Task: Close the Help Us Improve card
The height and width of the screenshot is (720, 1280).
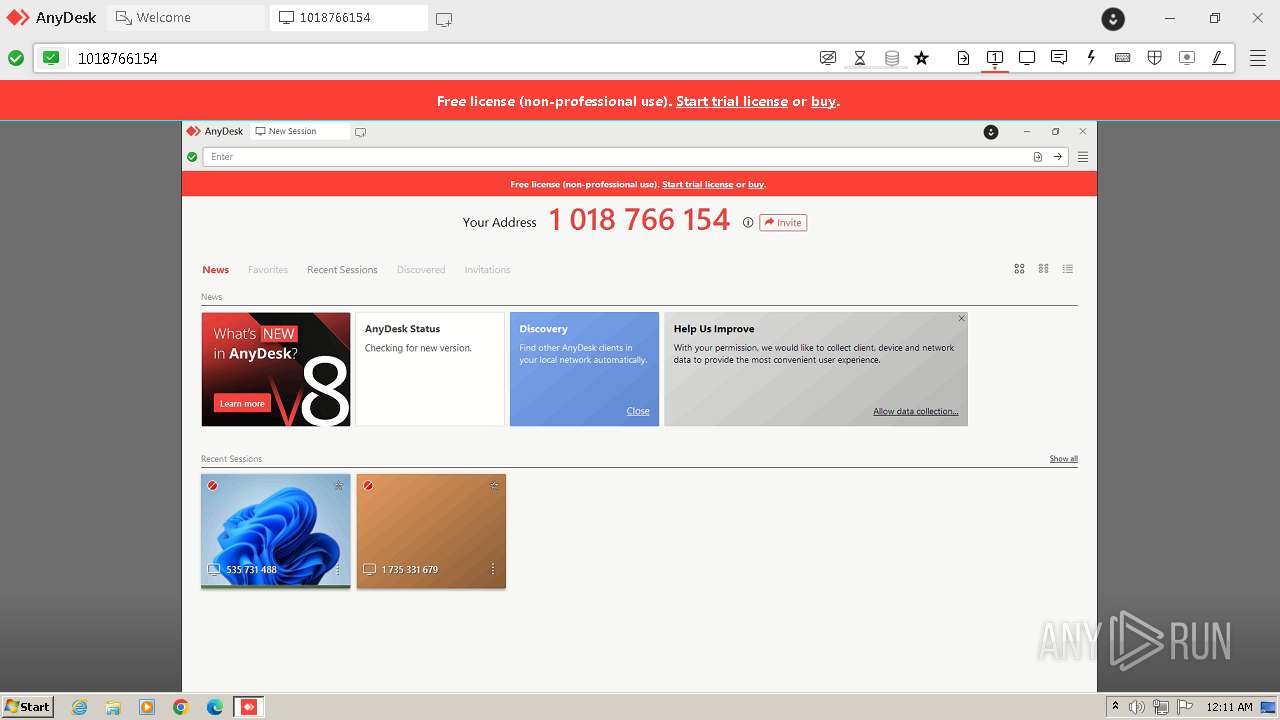Action: tap(961, 319)
